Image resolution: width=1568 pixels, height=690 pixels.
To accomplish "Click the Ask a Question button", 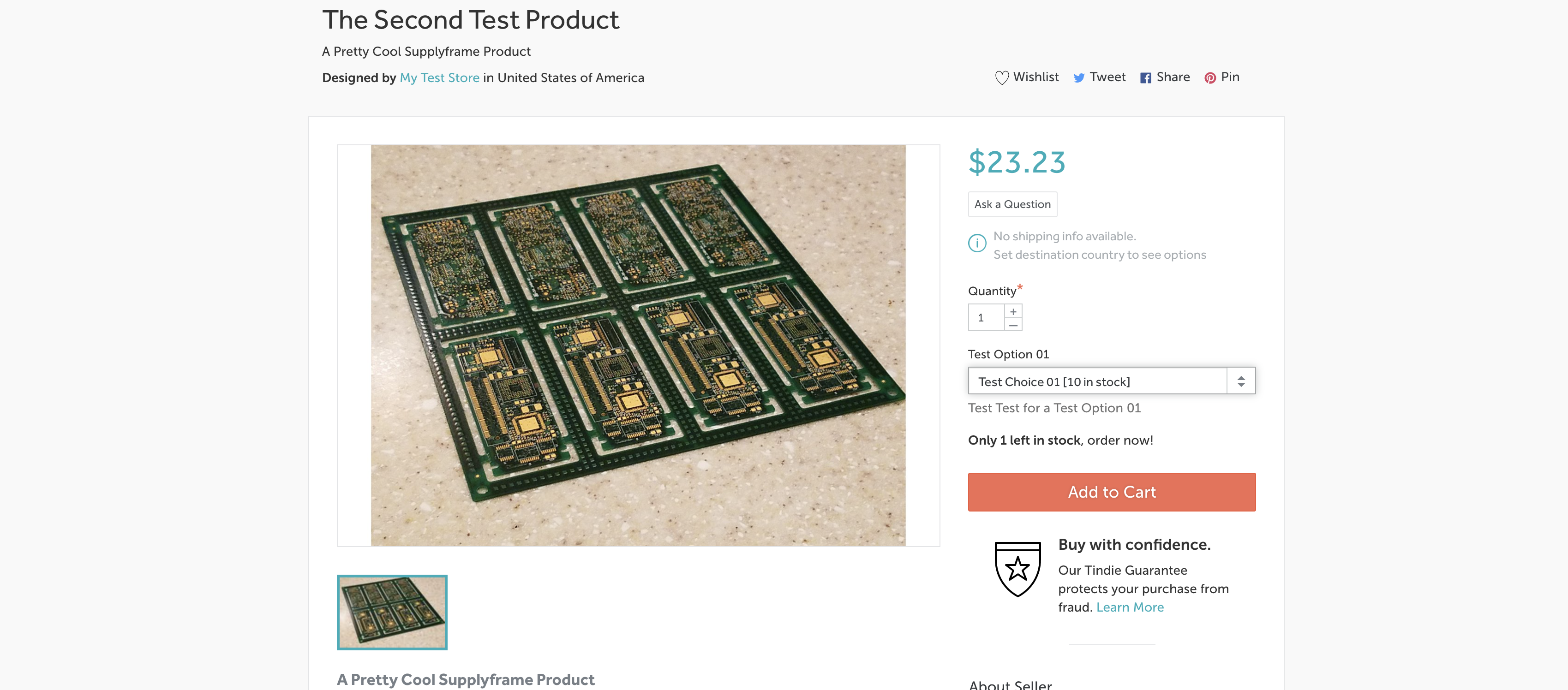I will [x=1012, y=204].
